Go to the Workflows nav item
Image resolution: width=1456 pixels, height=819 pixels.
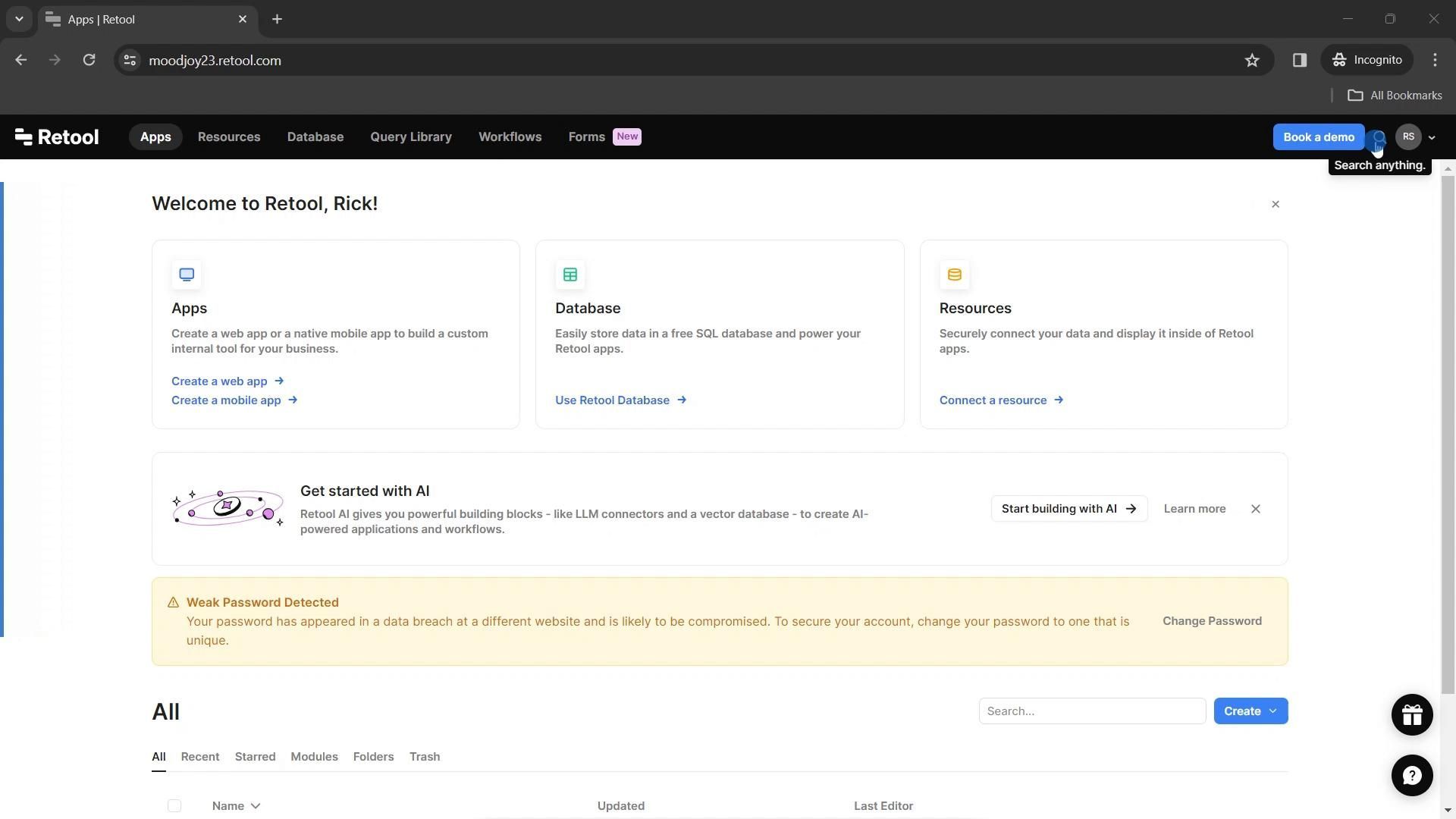(x=510, y=137)
